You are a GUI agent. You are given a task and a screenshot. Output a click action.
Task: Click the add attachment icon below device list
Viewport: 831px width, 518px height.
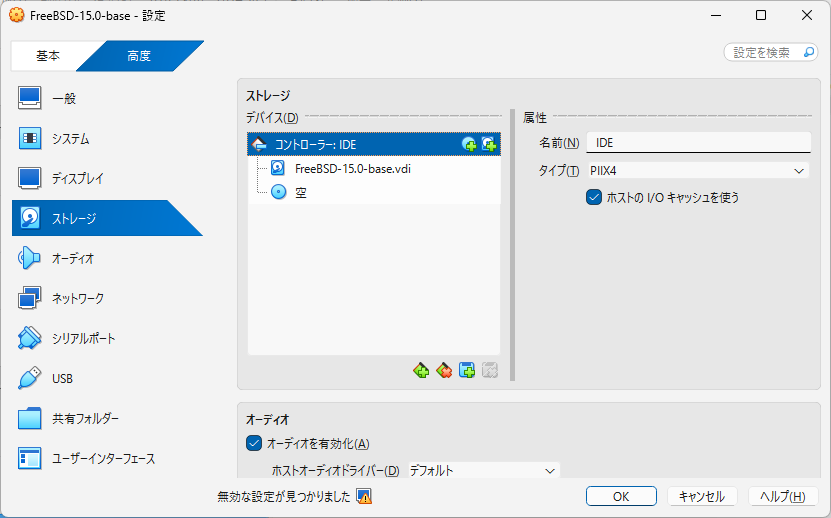(x=467, y=370)
